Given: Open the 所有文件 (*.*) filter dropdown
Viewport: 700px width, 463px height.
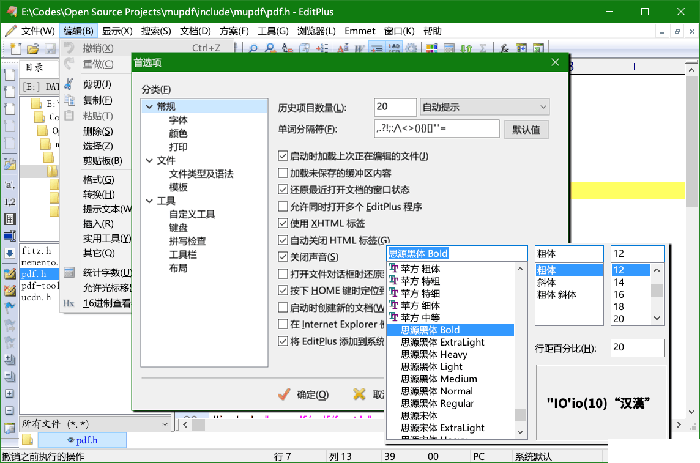Looking at the screenshot, I should [96, 424].
